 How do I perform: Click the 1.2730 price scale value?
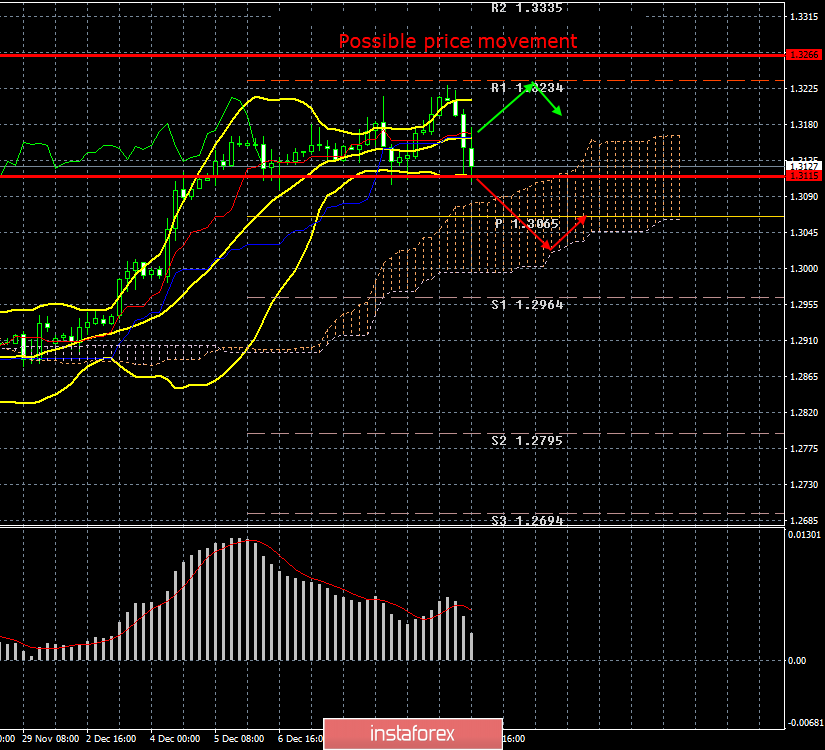tap(804, 484)
